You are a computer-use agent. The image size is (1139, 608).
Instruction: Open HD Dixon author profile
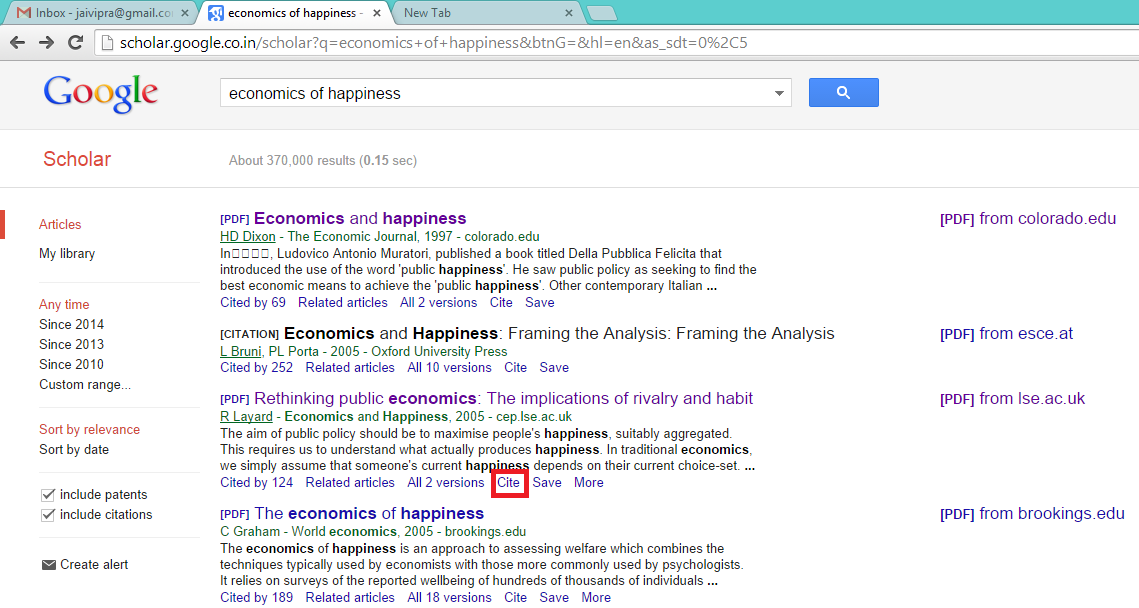(248, 236)
